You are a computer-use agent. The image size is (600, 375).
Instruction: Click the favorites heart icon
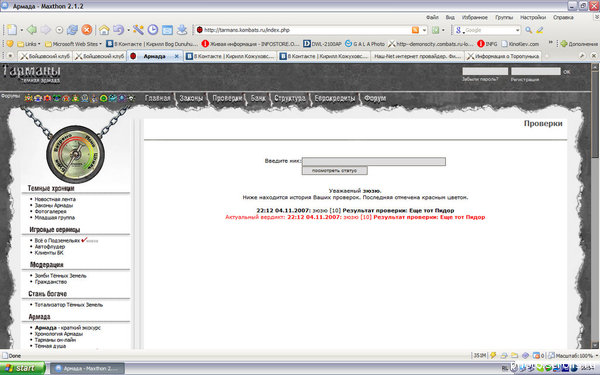[10, 44]
